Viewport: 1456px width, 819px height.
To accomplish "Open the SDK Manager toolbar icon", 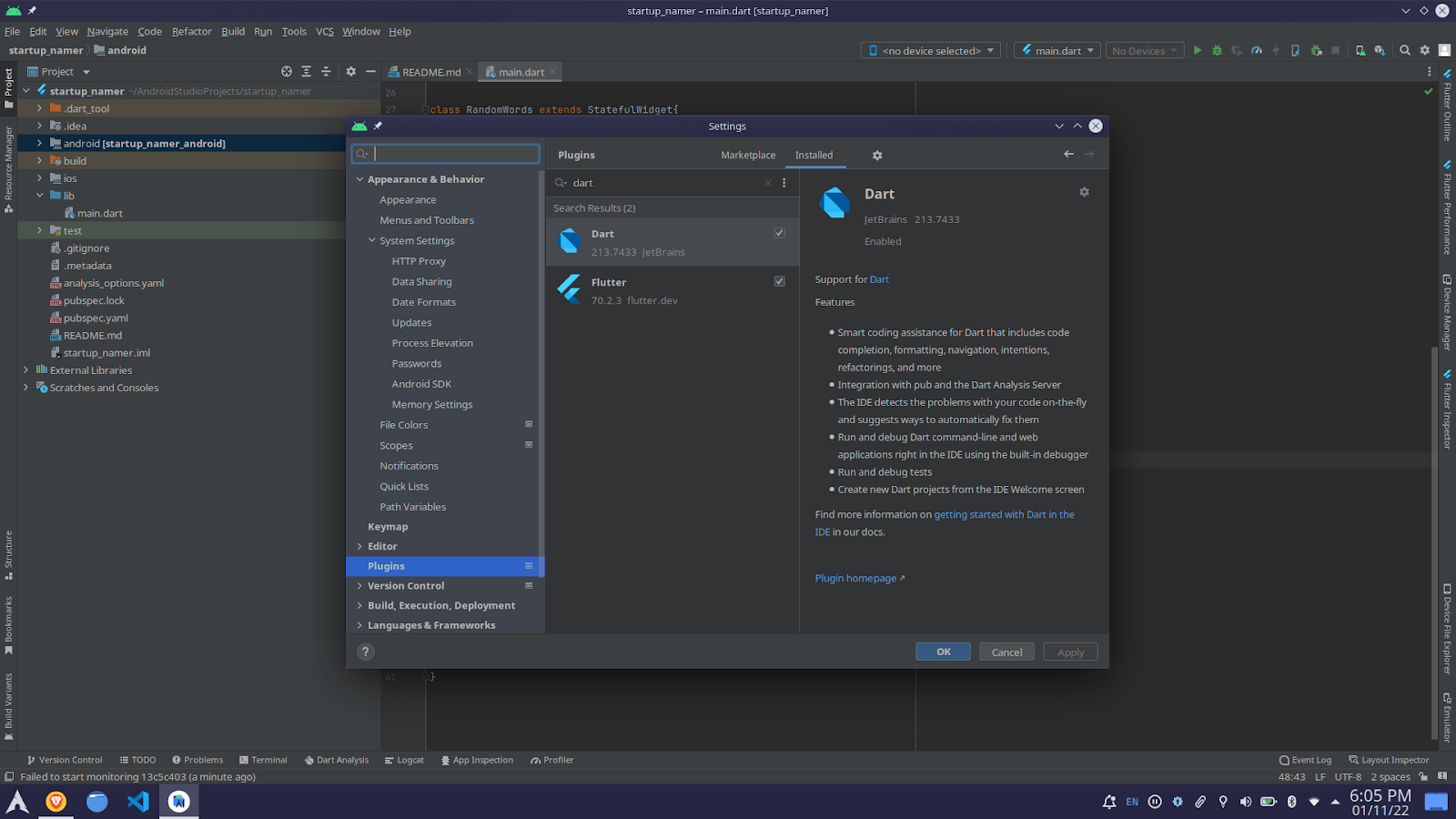I will click(x=1380, y=50).
